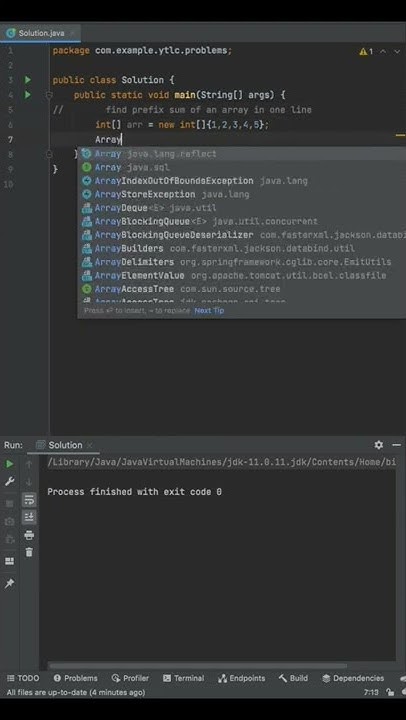The image size is (406, 720).
Task: Toggle scroll to end of console
Action: (x=29, y=517)
